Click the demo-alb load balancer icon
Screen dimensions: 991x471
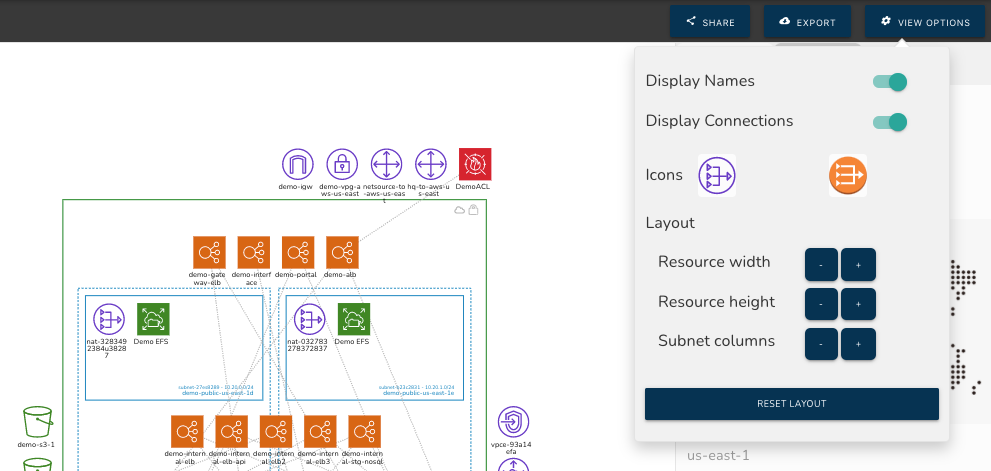(342, 252)
